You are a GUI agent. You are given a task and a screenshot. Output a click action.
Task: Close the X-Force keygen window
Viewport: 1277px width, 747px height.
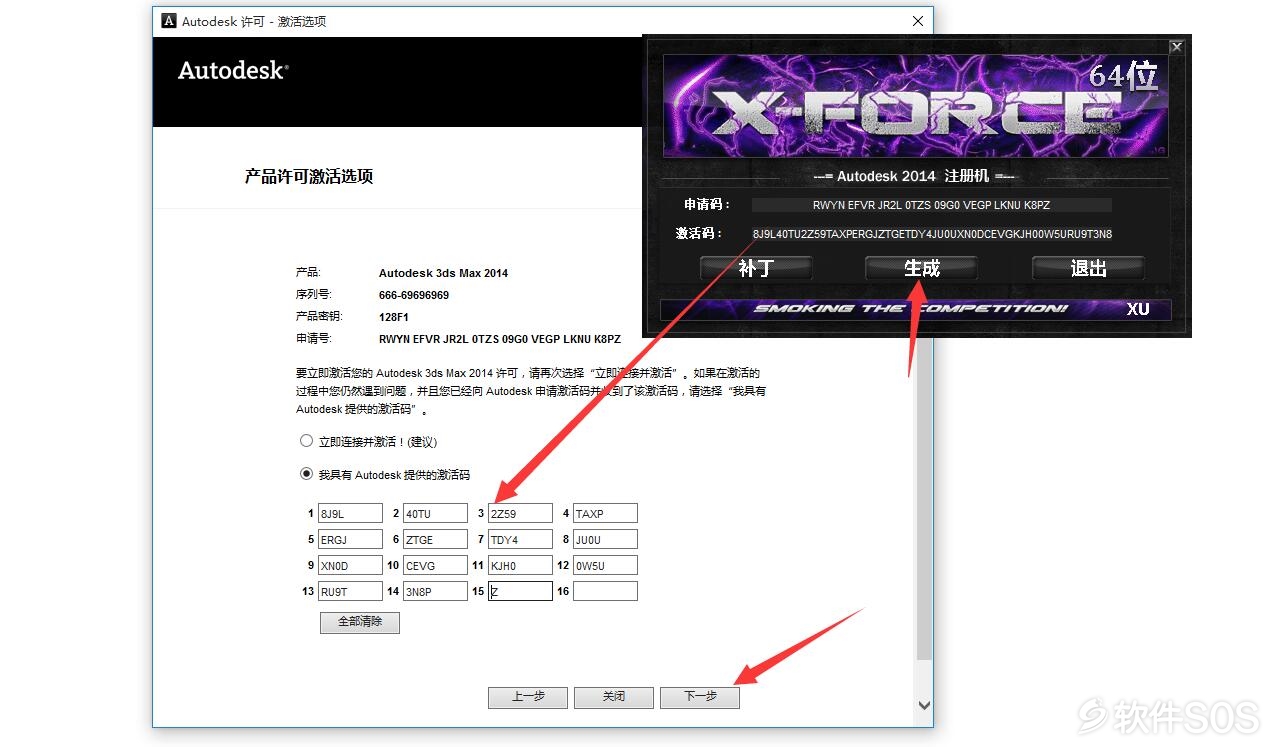pos(1176,46)
